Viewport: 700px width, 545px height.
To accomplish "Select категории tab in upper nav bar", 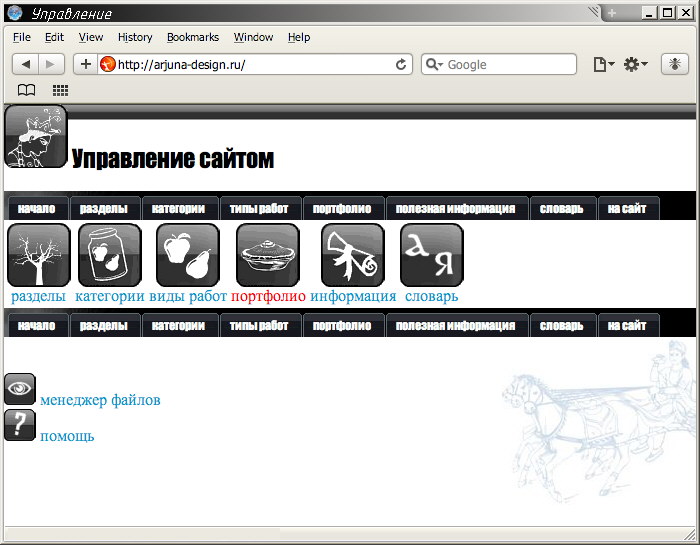I will (179, 208).
